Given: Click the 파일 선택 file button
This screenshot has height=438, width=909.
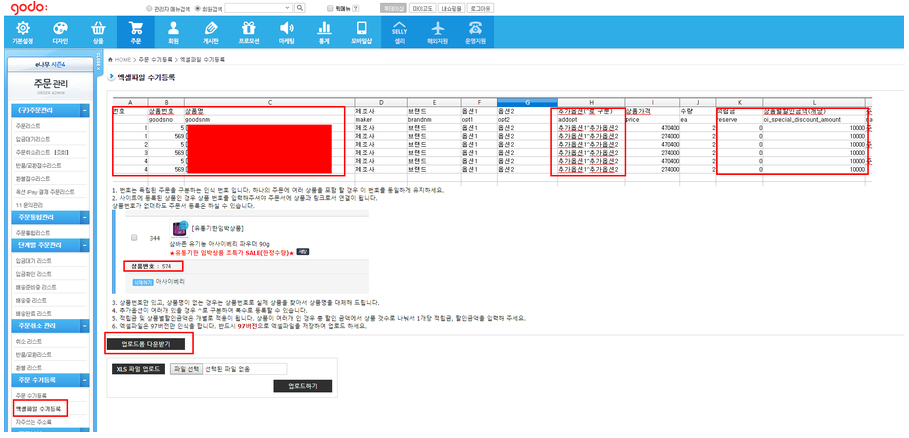Looking at the screenshot, I should tap(186, 368).
